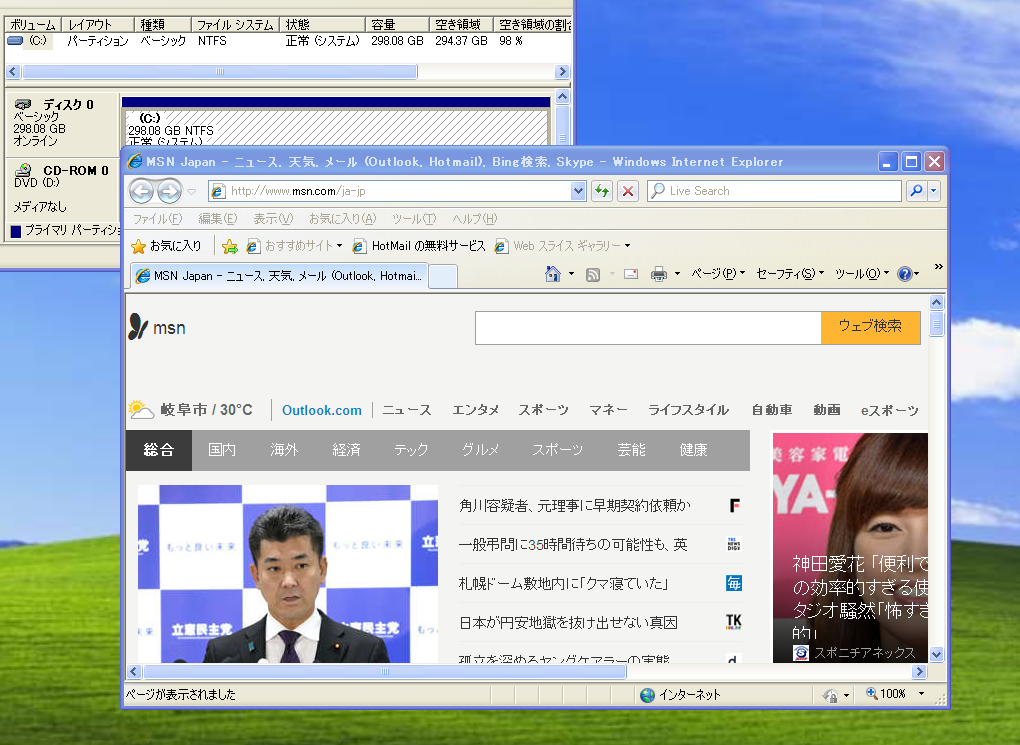
Task: Open the セーフティ(S) command bar dropdown
Action: pos(790,274)
